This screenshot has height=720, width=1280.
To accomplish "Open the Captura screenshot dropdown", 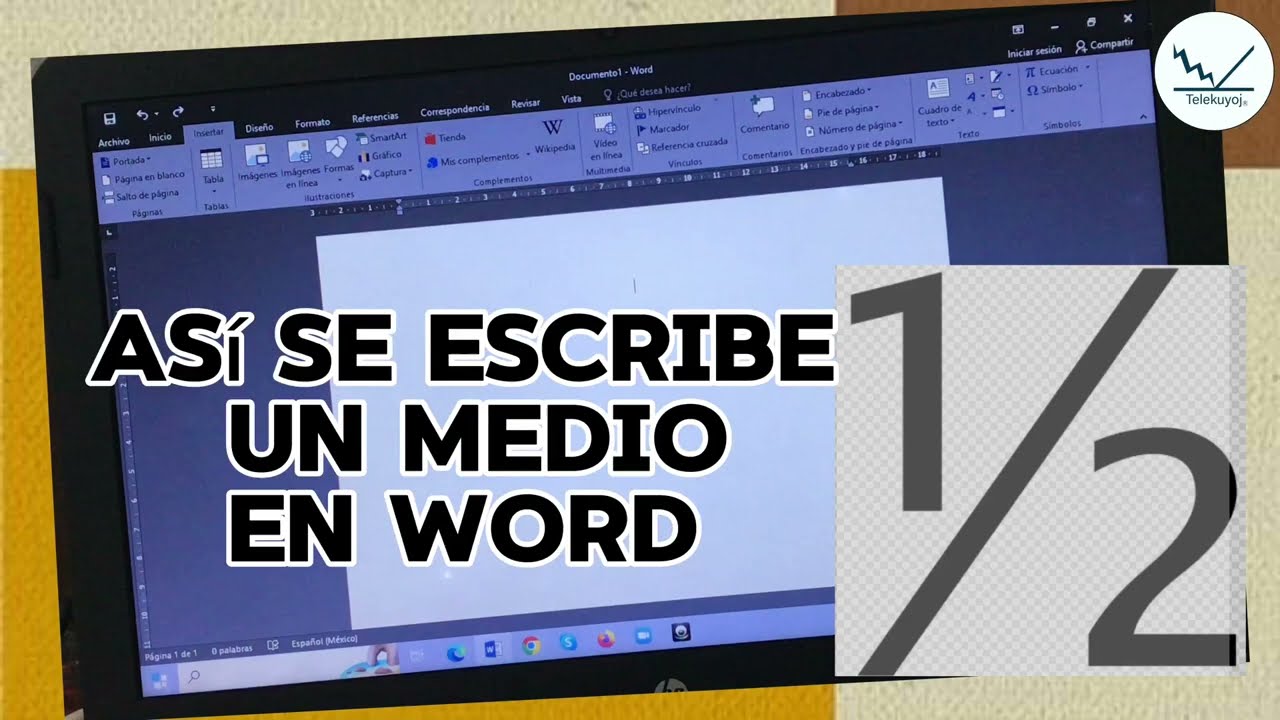I will click(x=384, y=173).
